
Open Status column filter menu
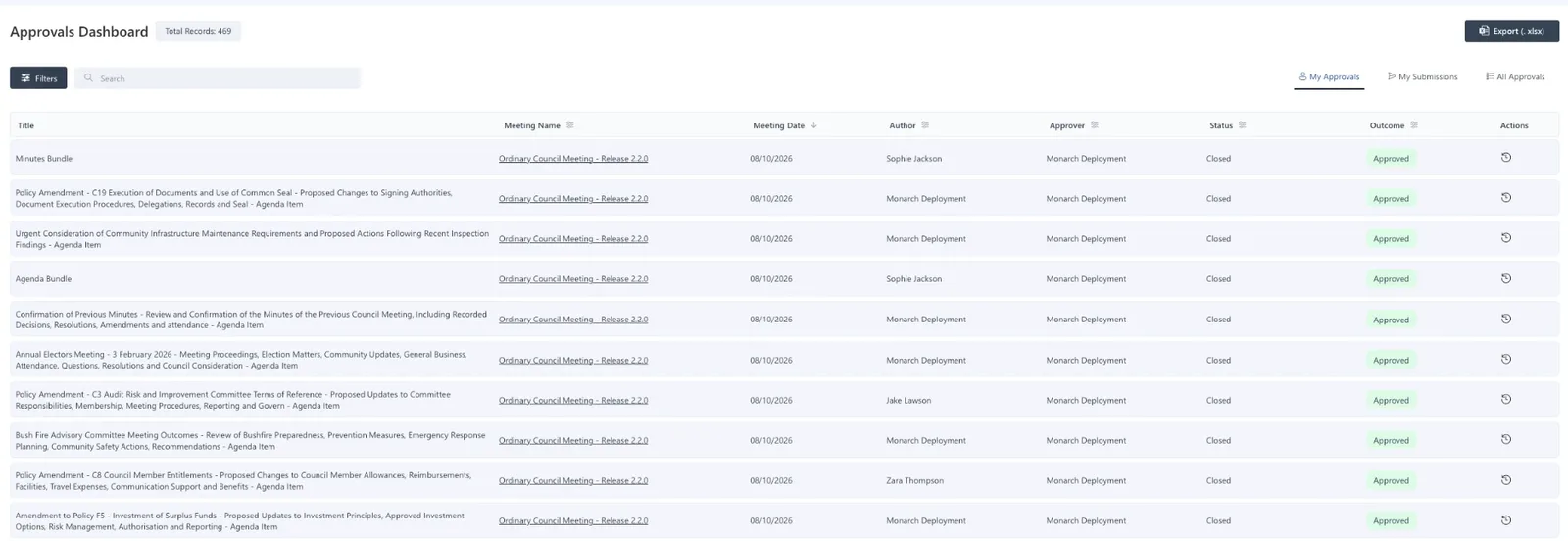point(1243,125)
